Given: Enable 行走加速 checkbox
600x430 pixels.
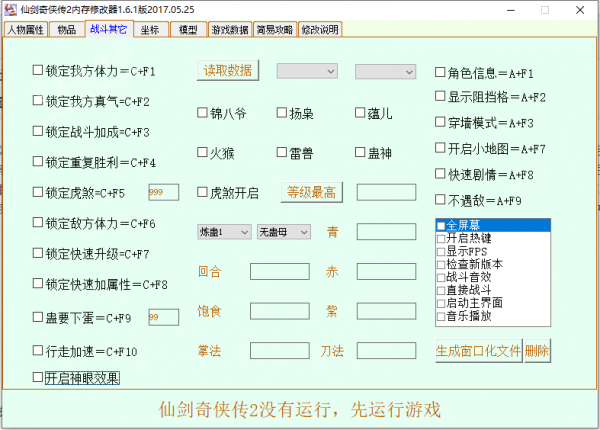Looking at the screenshot, I should tap(38, 350).
